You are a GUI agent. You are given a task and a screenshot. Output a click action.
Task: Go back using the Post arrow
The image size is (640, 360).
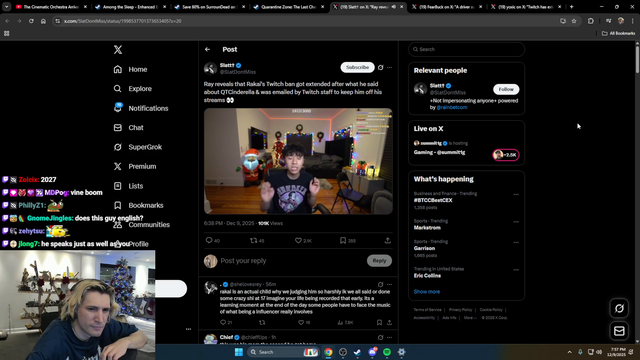click(x=207, y=49)
